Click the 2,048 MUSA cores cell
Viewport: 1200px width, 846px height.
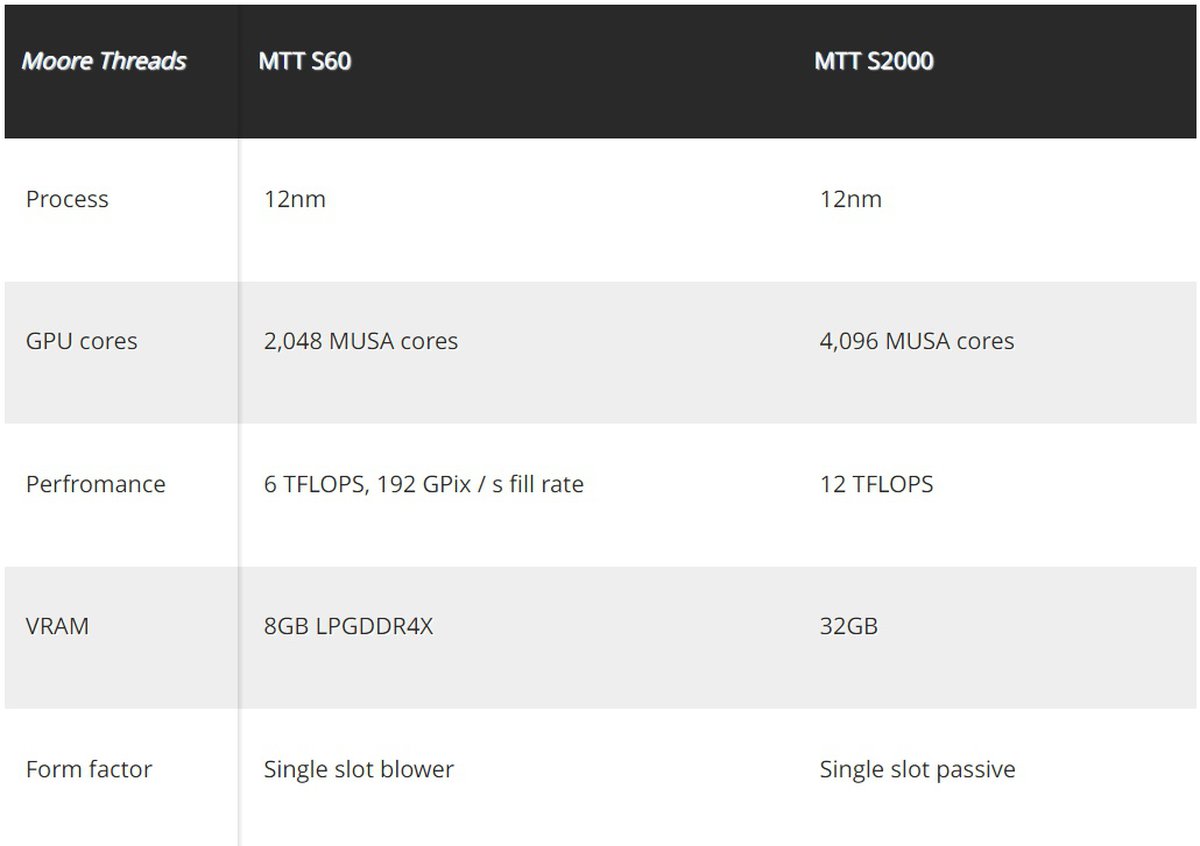pyautogui.click(x=361, y=341)
